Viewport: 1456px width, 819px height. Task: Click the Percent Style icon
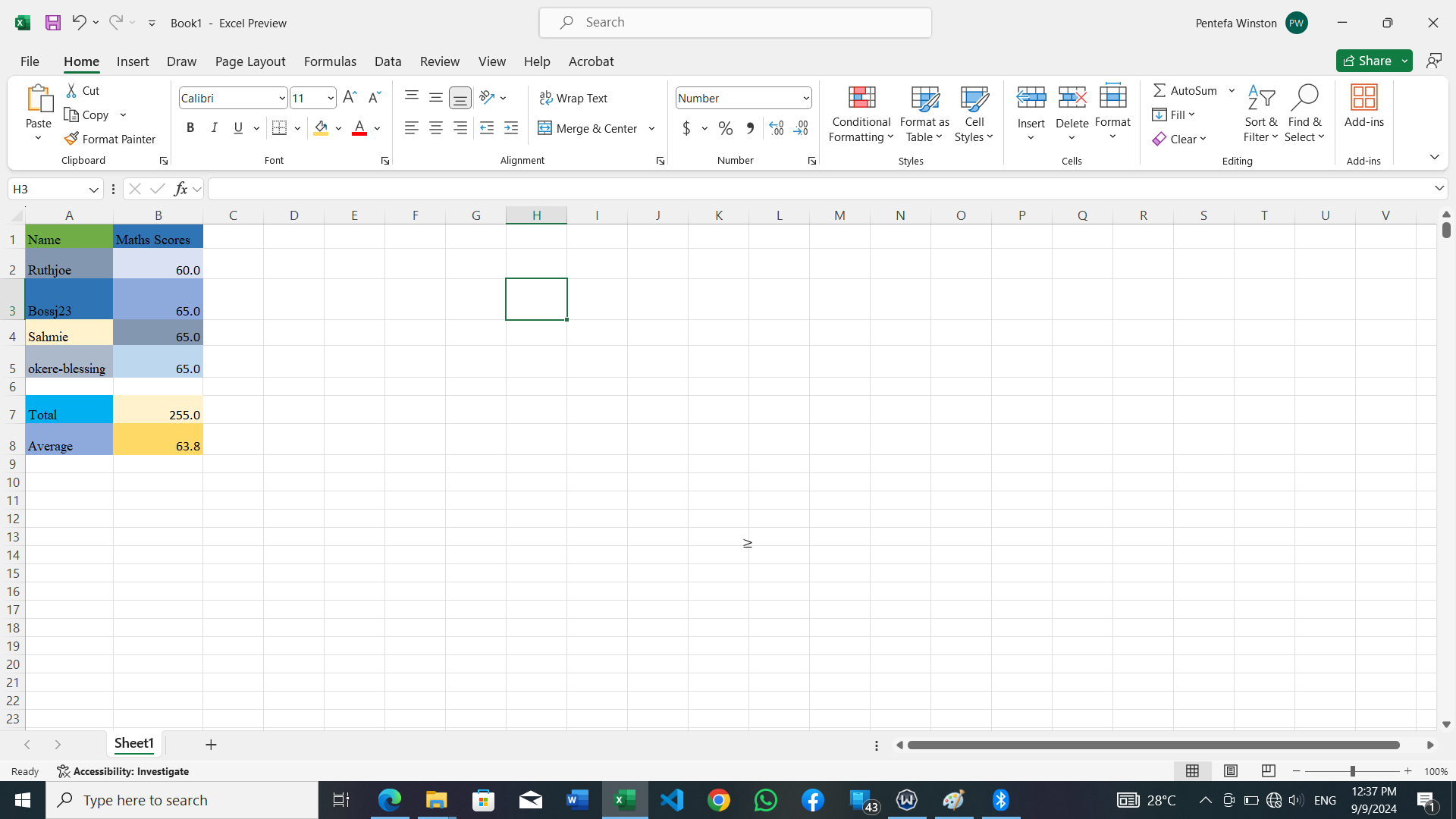pos(726,128)
